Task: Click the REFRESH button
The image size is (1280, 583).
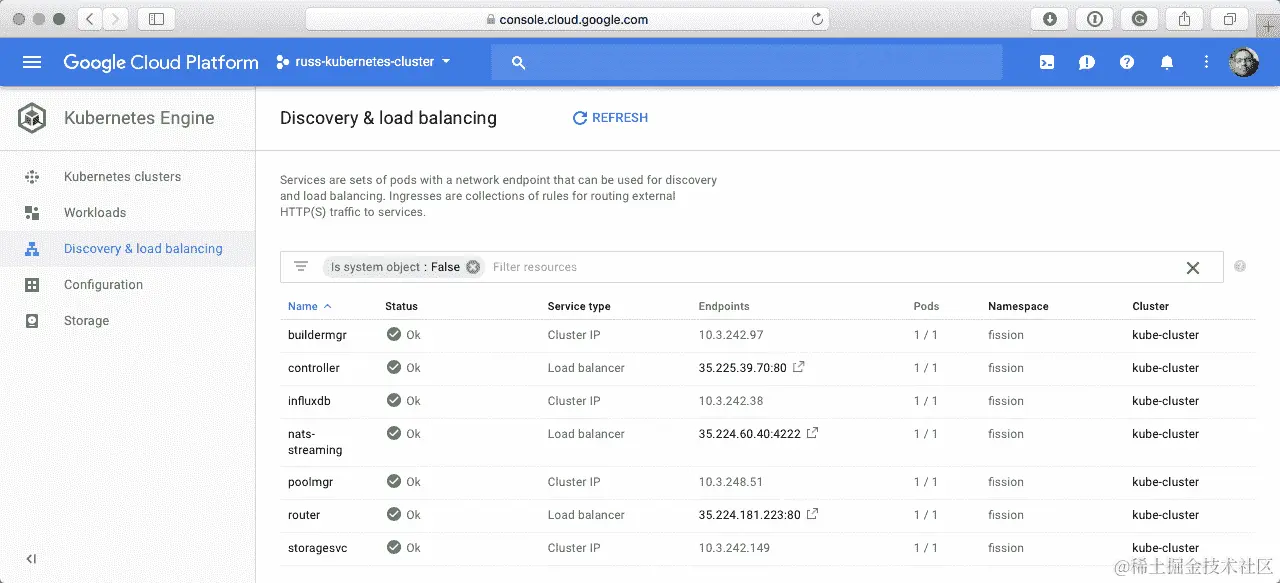Action: [610, 118]
